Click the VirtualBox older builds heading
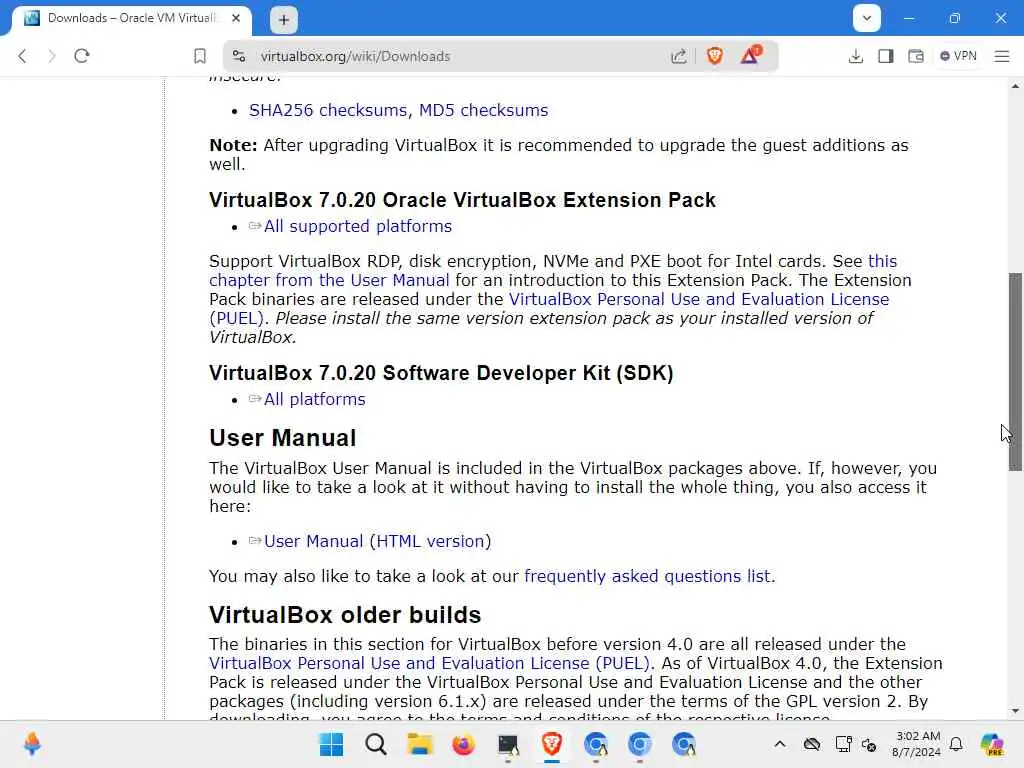The image size is (1024, 768). (345, 615)
